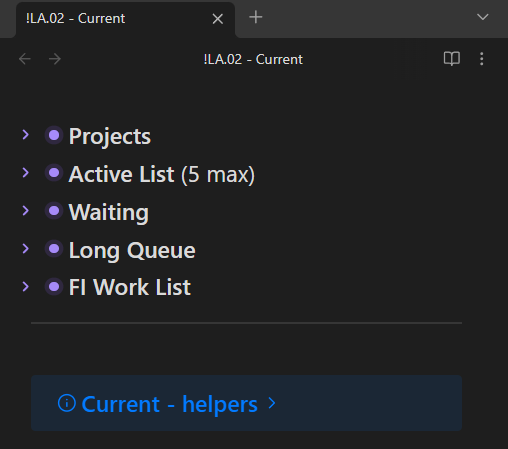Viewport: 508px width, 449px height.
Task: Navigate forward with the right arrow
Action: coord(55,59)
